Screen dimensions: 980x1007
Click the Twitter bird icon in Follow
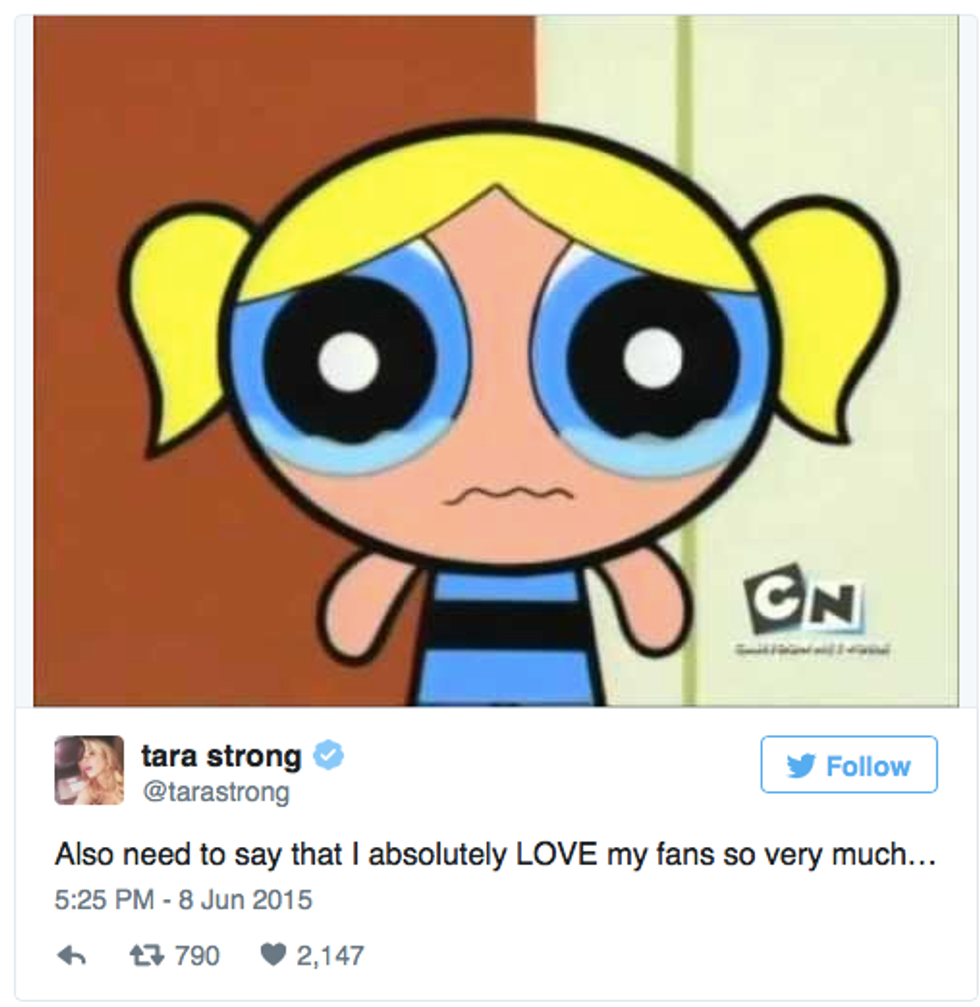coord(801,766)
